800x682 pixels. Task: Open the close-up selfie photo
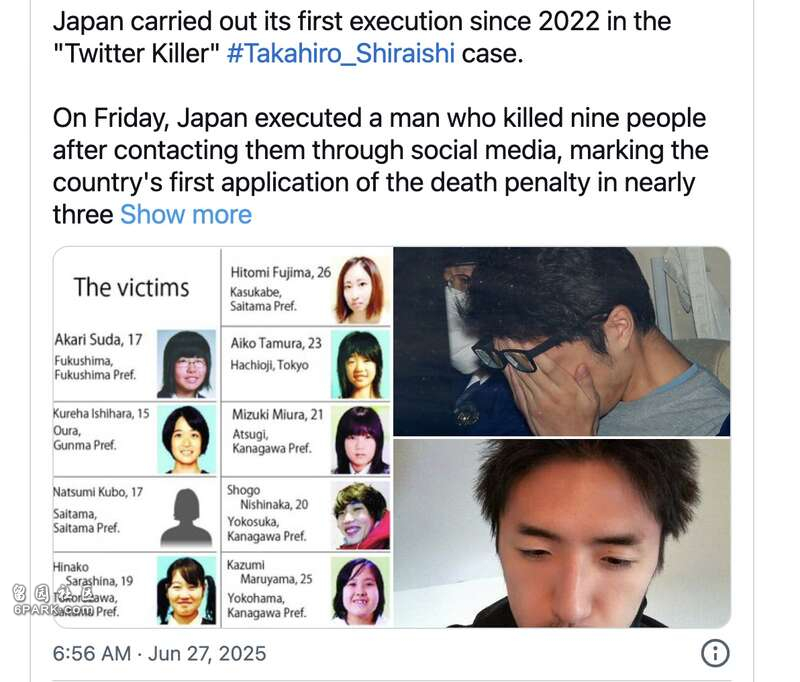click(x=562, y=534)
